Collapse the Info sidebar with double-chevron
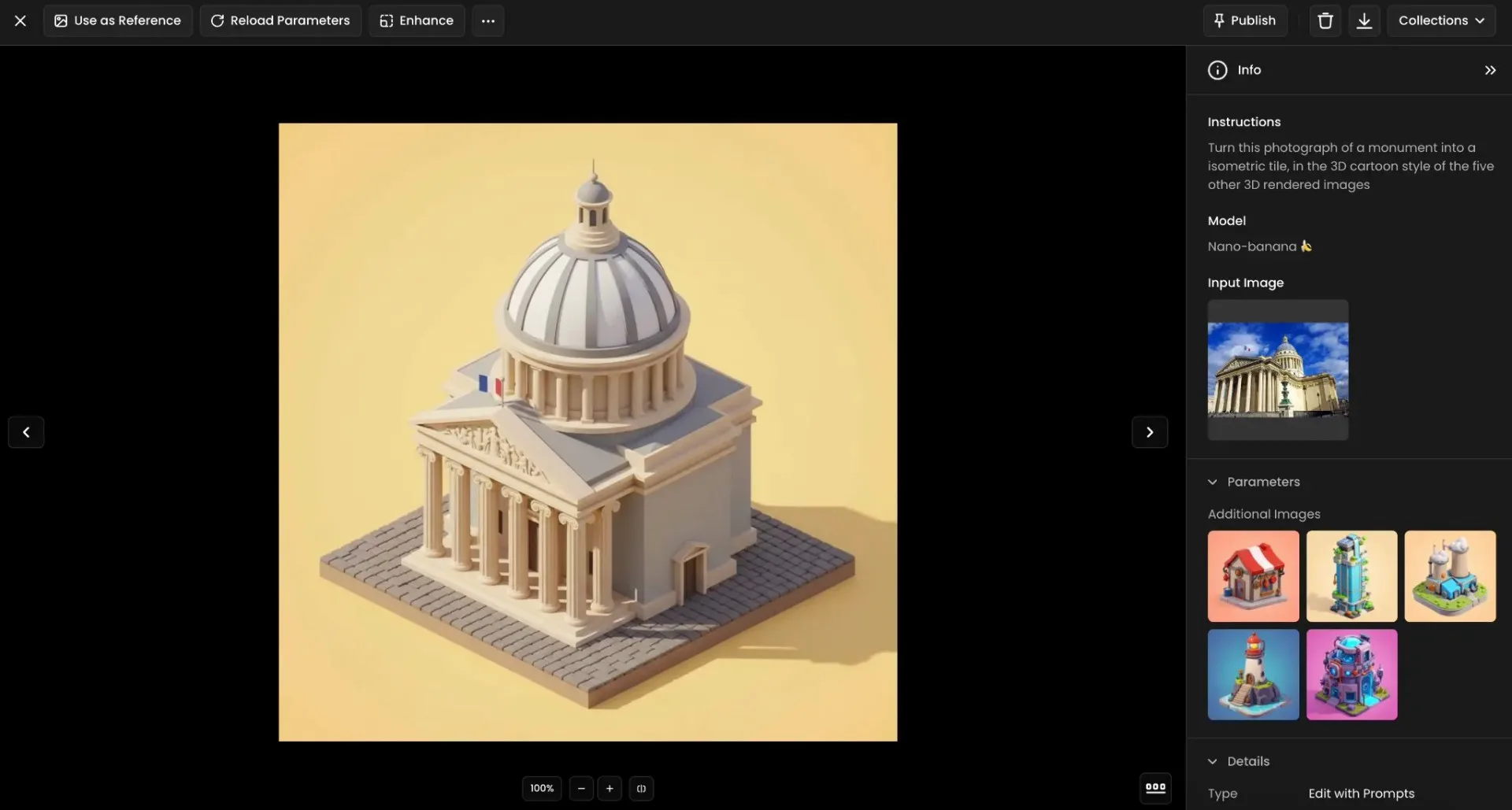The height and width of the screenshot is (810, 1512). coord(1490,70)
